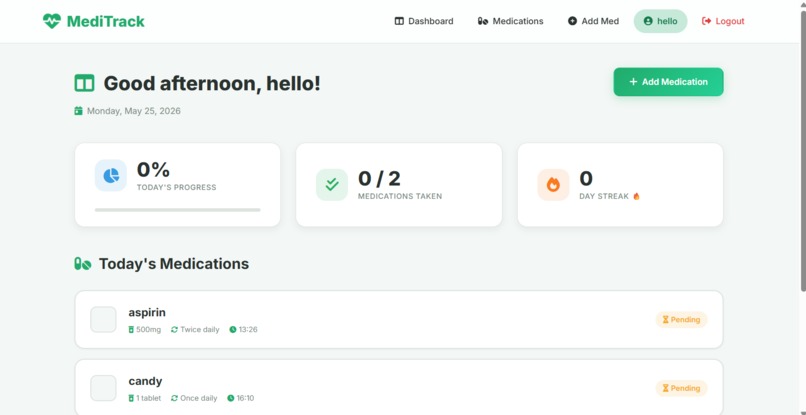This screenshot has width=806, height=415.
Task: Check the candy medication checkbox
Action: 103,388
